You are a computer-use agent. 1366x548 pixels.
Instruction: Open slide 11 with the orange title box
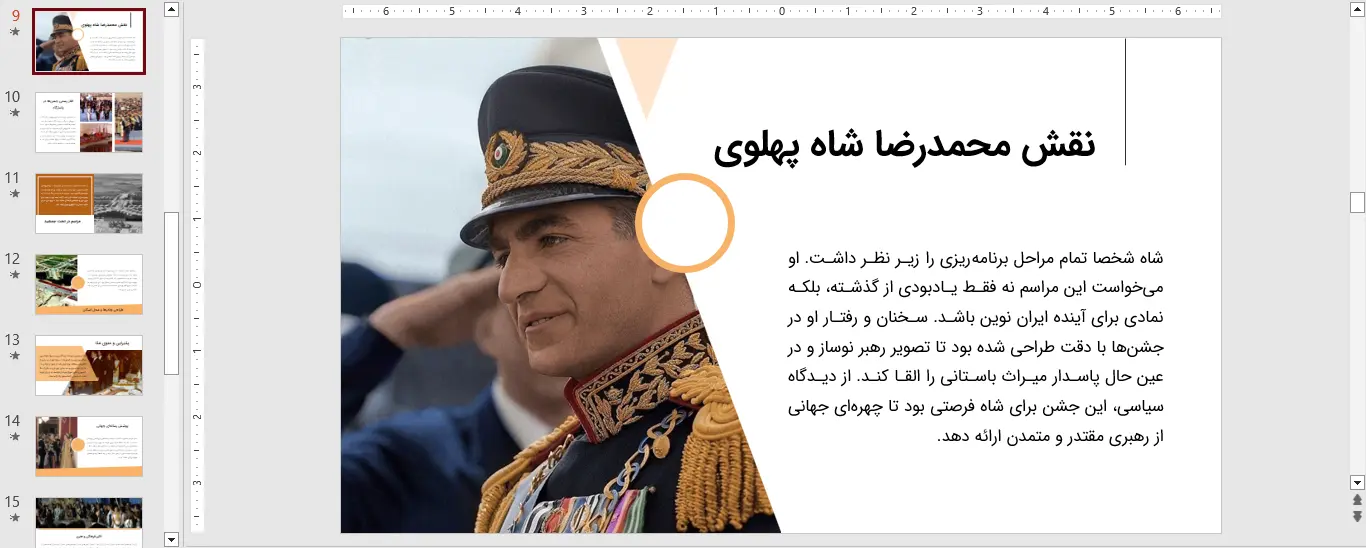coord(89,203)
